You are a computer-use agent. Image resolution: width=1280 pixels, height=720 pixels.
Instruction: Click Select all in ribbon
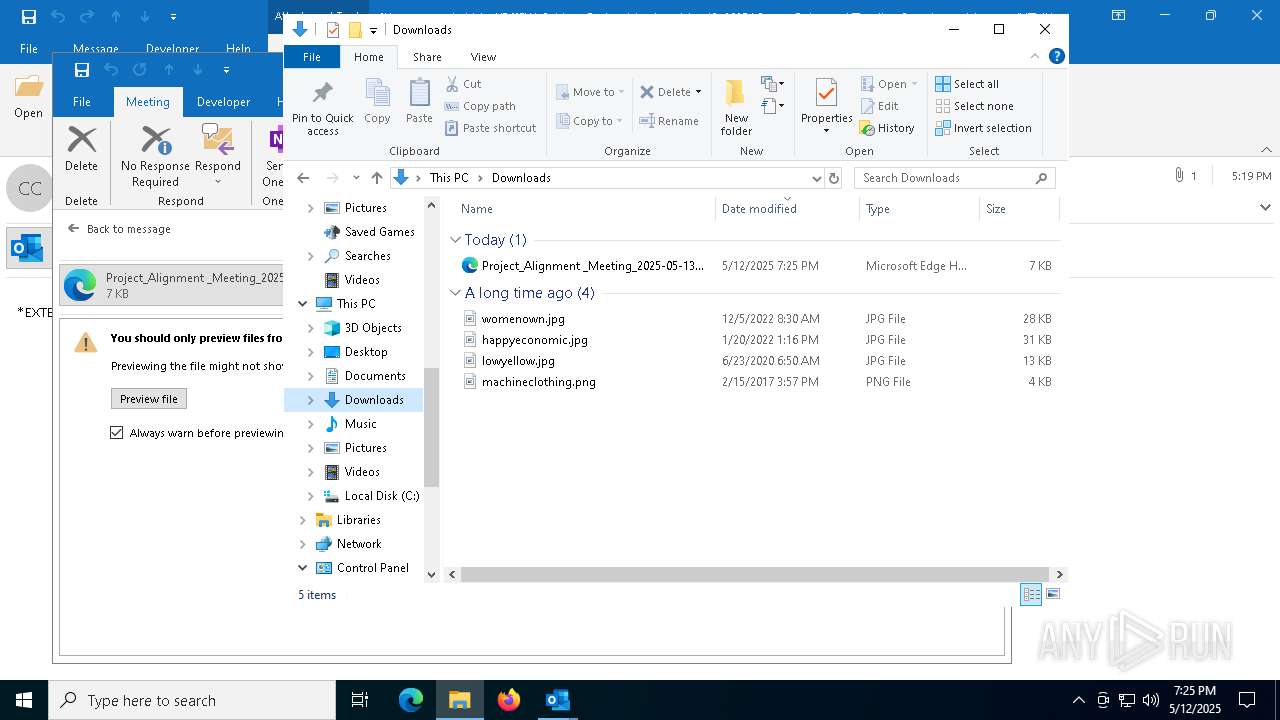[967, 84]
